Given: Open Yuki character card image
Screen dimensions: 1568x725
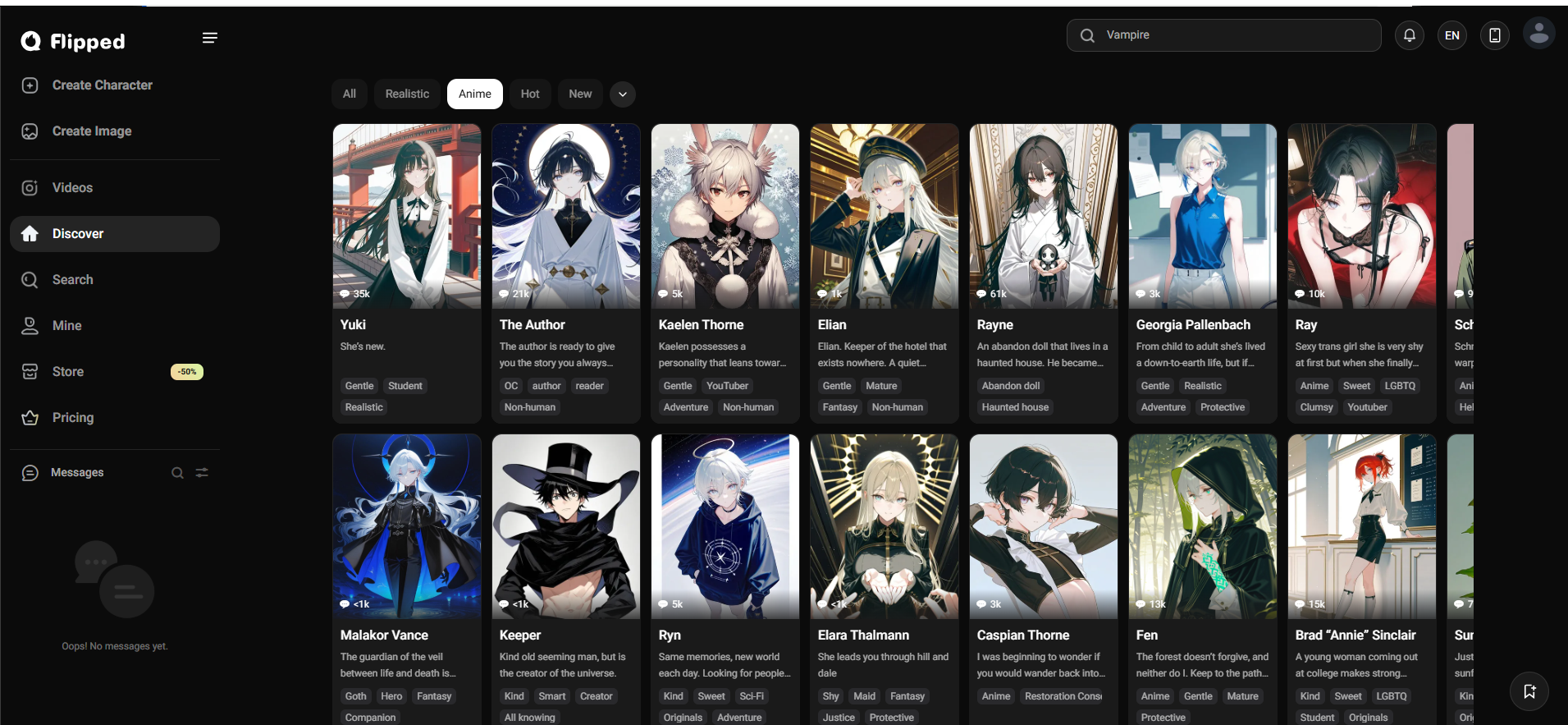Looking at the screenshot, I should pos(407,216).
